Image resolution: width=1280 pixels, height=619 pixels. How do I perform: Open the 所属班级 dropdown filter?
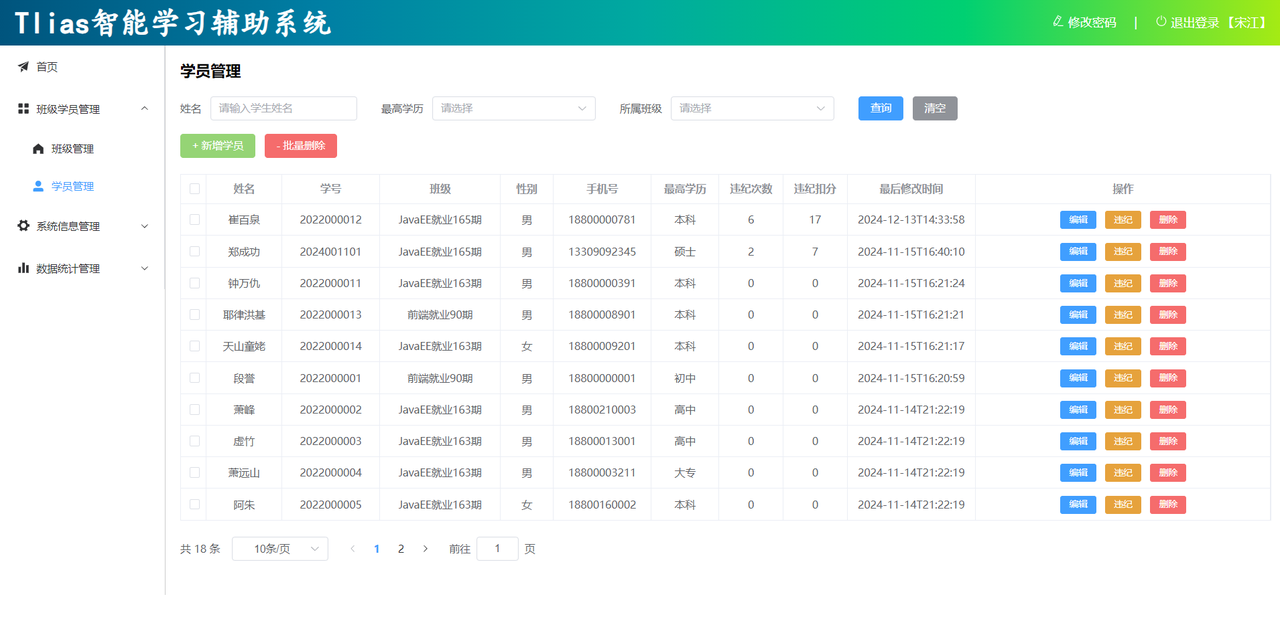click(752, 108)
